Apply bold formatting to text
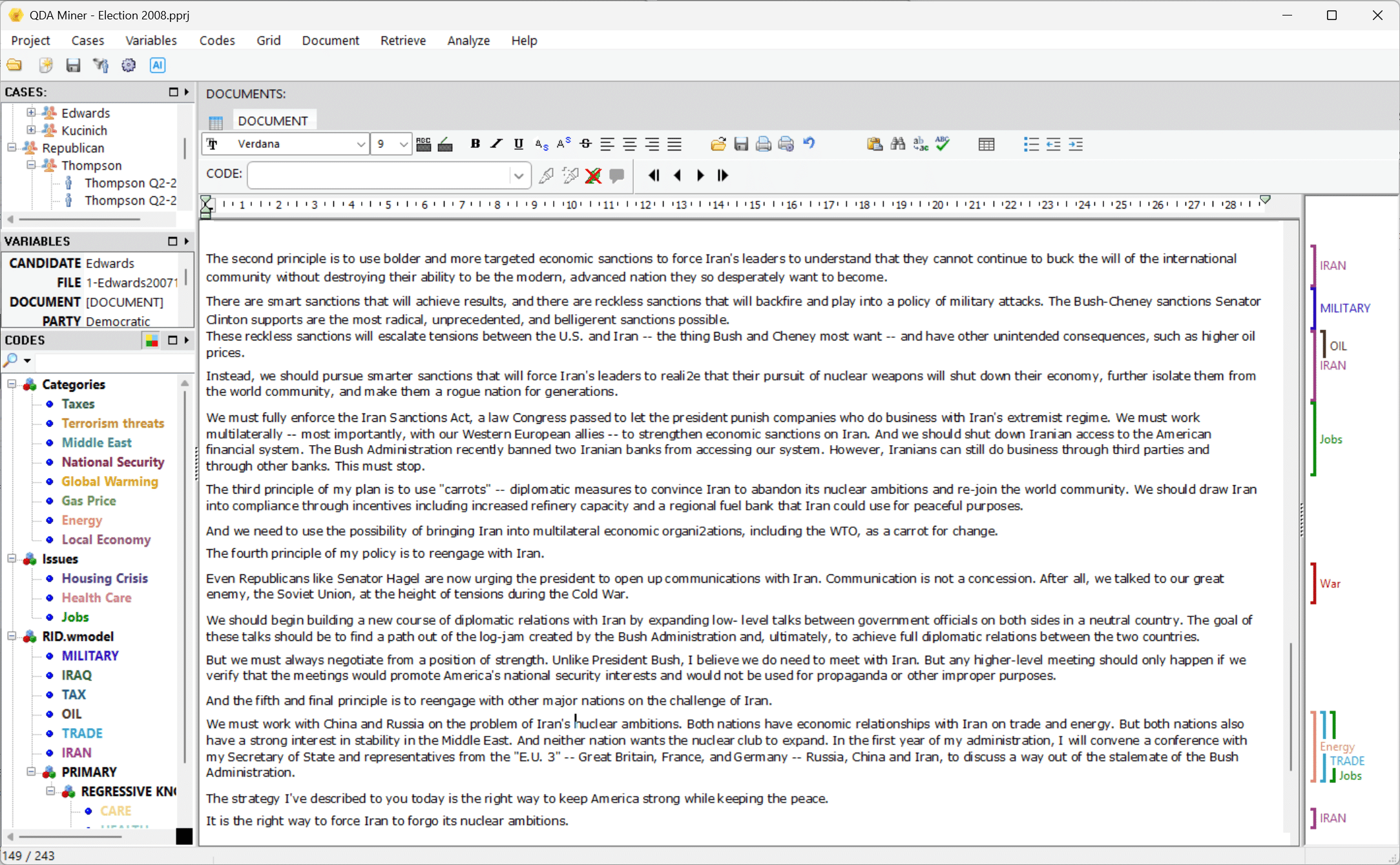This screenshot has height=865, width=1400. [x=475, y=144]
